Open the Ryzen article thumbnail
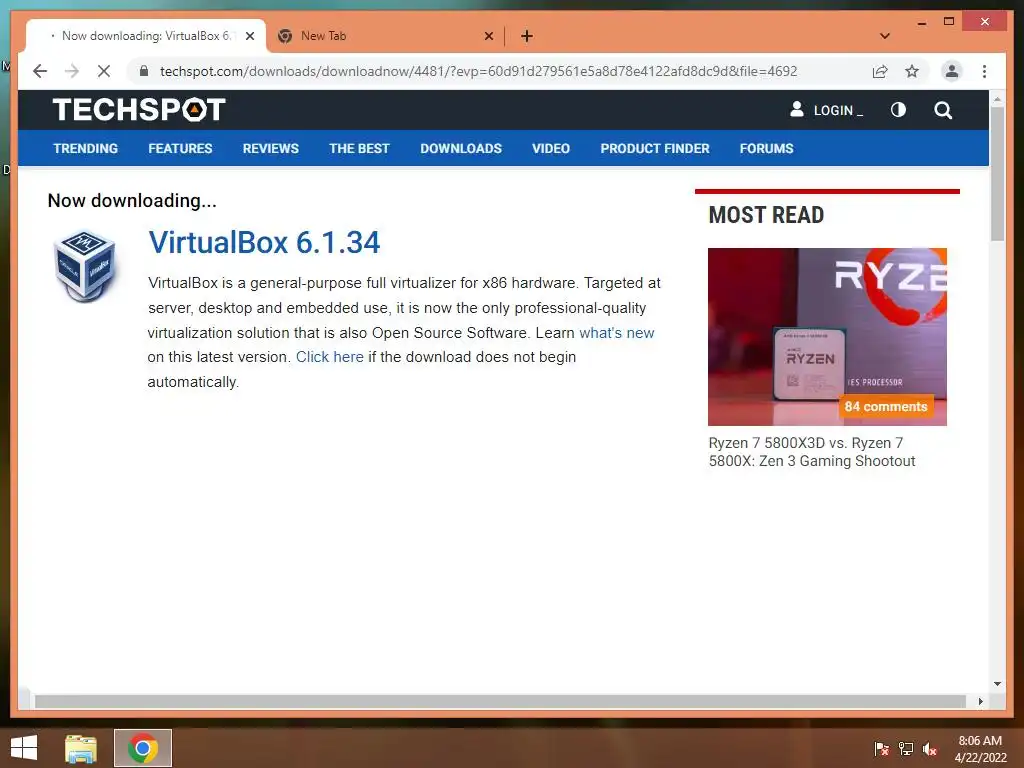The height and width of the screenshot is (768, 1024). [x=827, y=336]
